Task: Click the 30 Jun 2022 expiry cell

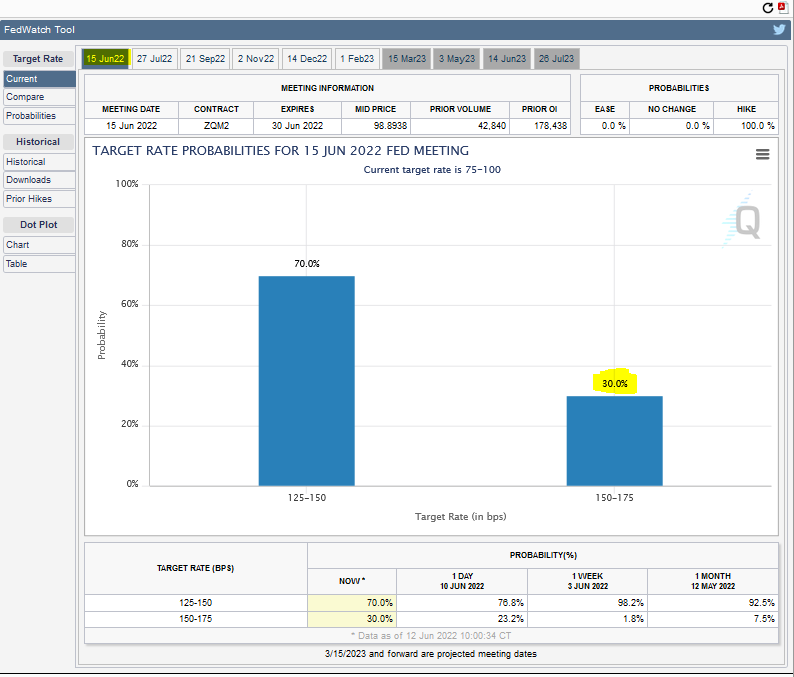Action: (x=297, y=126)
